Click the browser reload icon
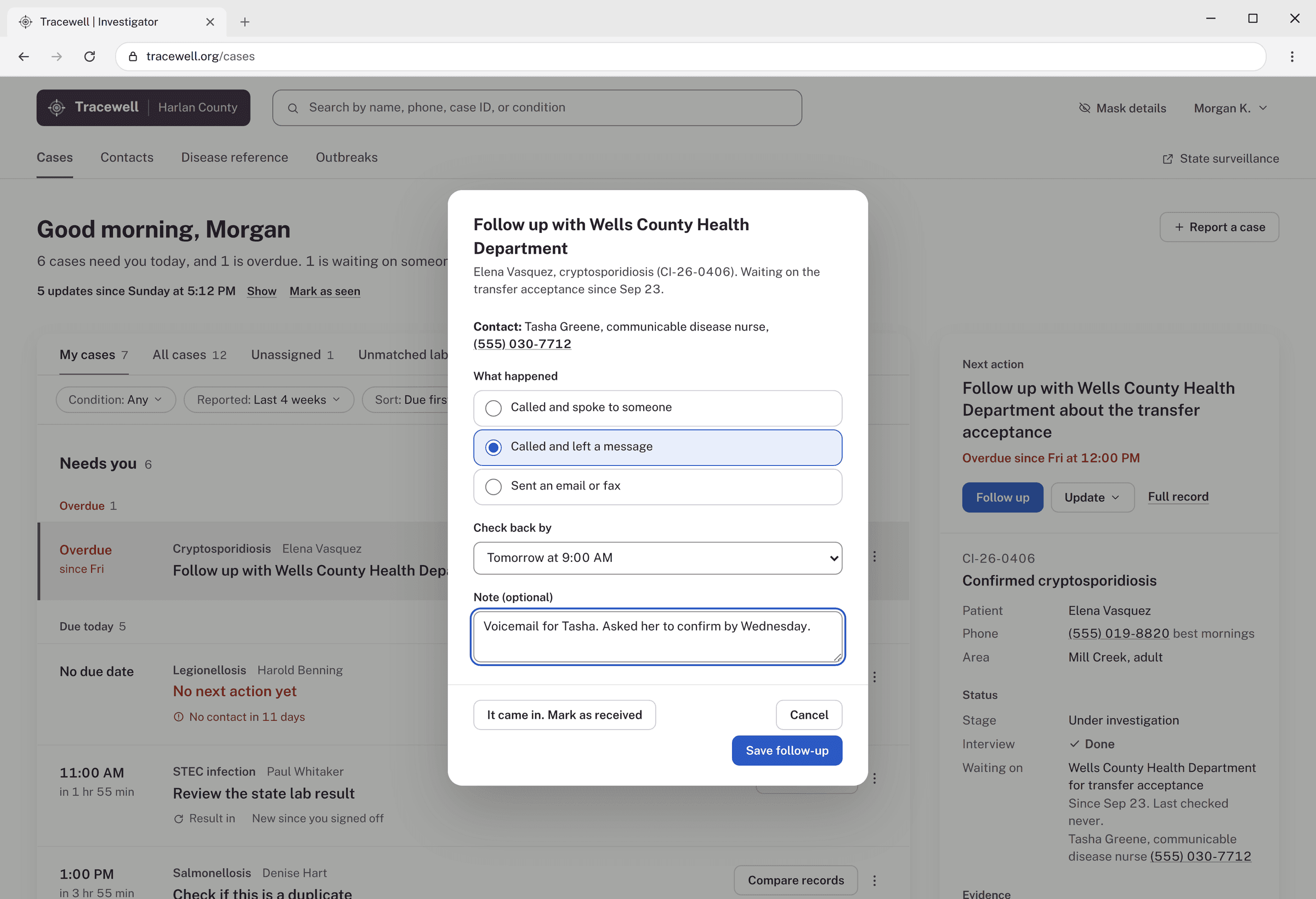The height and width of the screenshot is (899, 1316). [x=89, y=56]
